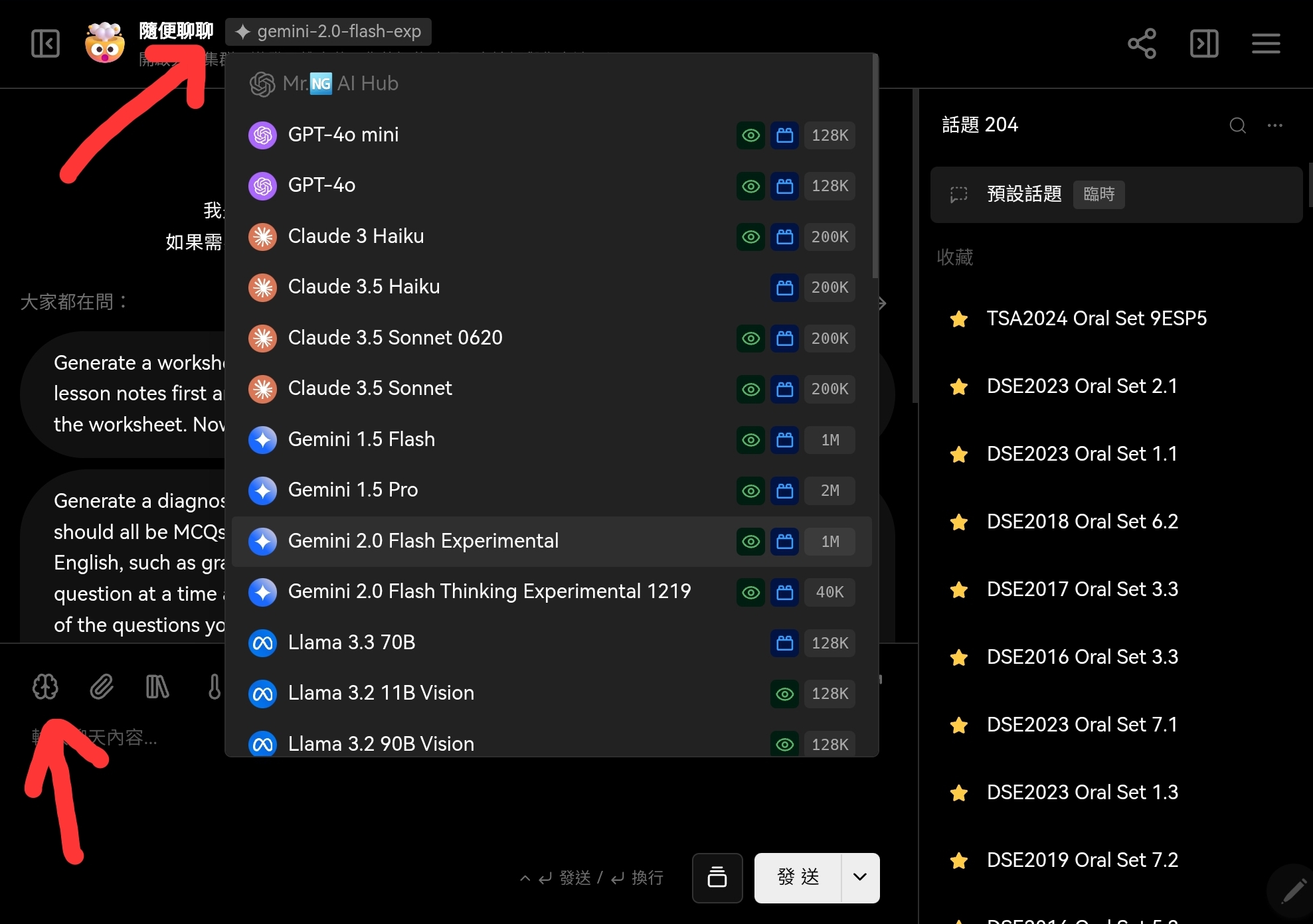Click the Gemini 1.5 Pro vision eye icon

coord(750,491)
